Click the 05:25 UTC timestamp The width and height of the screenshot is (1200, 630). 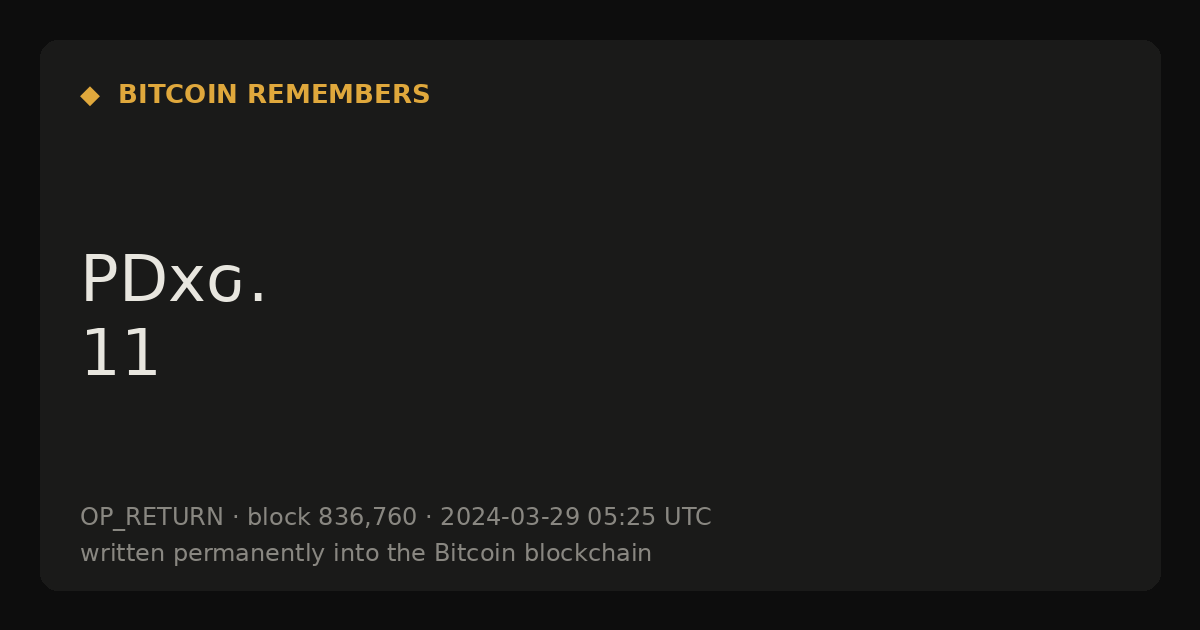tap(649, 518)
